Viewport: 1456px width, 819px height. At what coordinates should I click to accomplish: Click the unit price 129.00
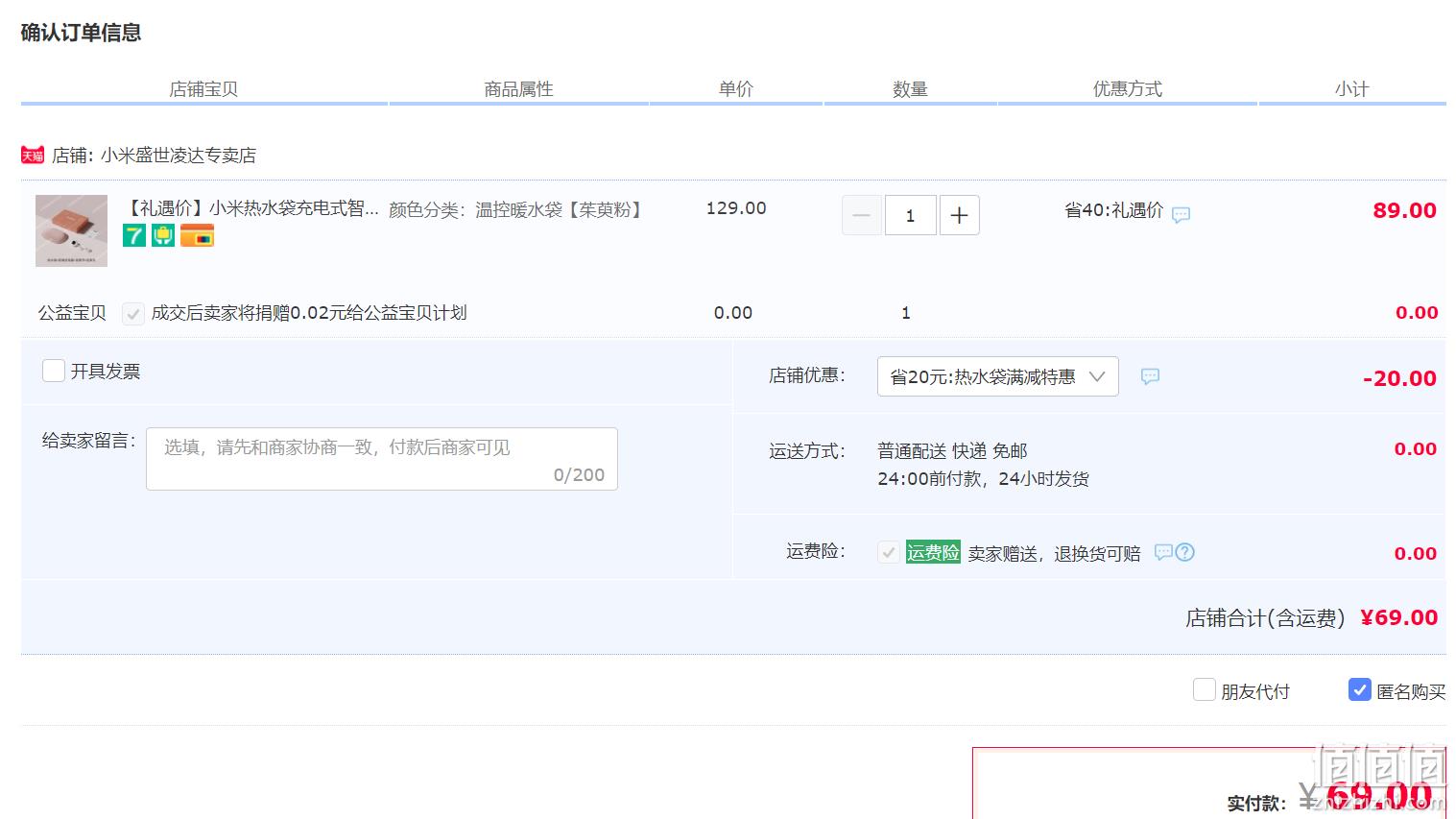[736, 208]
